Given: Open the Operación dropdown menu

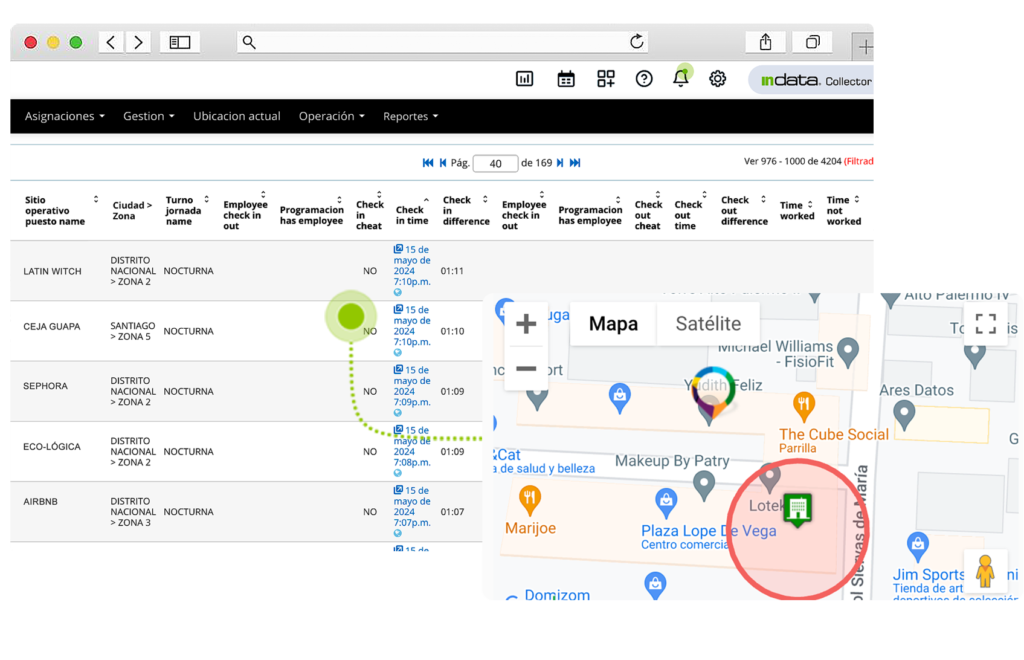Looking at the screenshot, I should 331,116.
